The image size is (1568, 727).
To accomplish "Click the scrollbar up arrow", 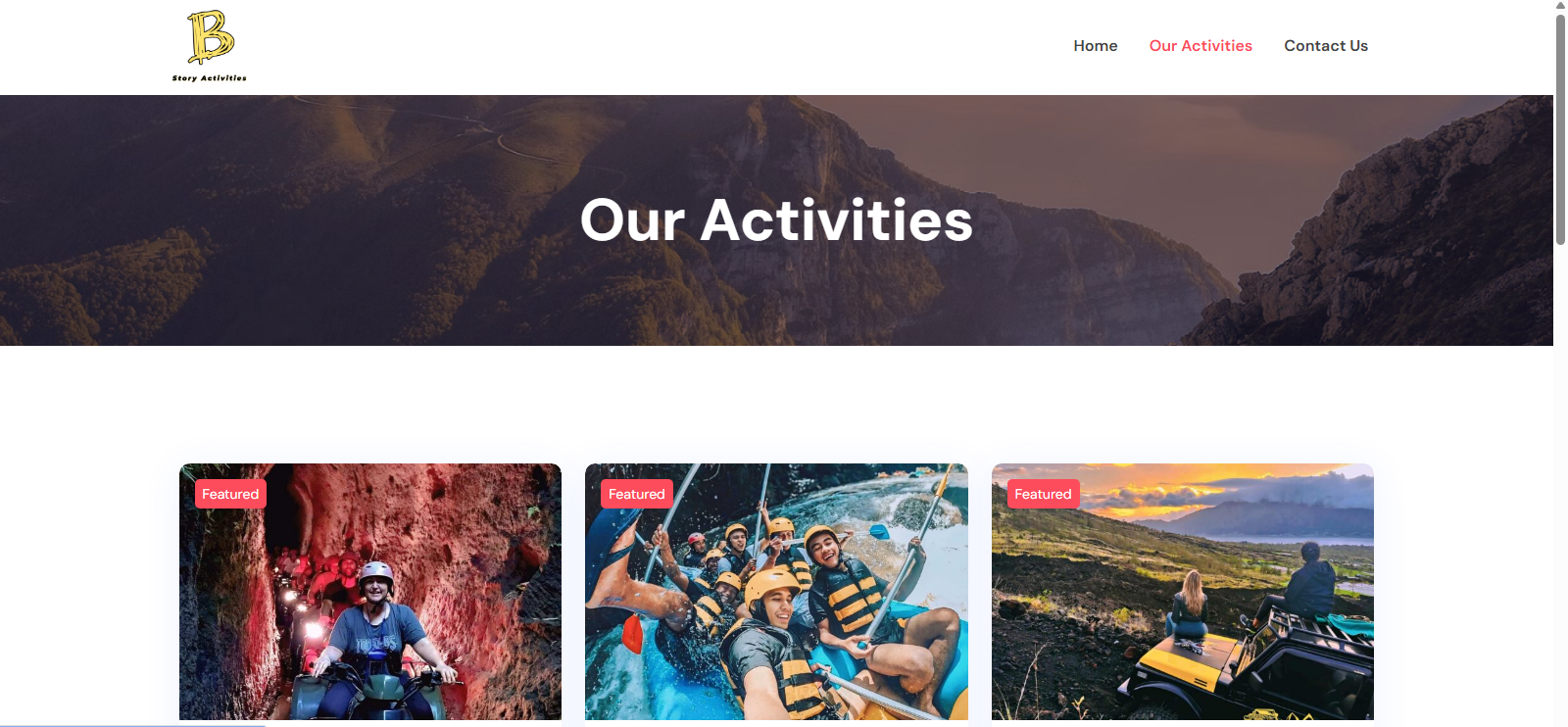I will pyautogui.click(x=1560, y=6).
